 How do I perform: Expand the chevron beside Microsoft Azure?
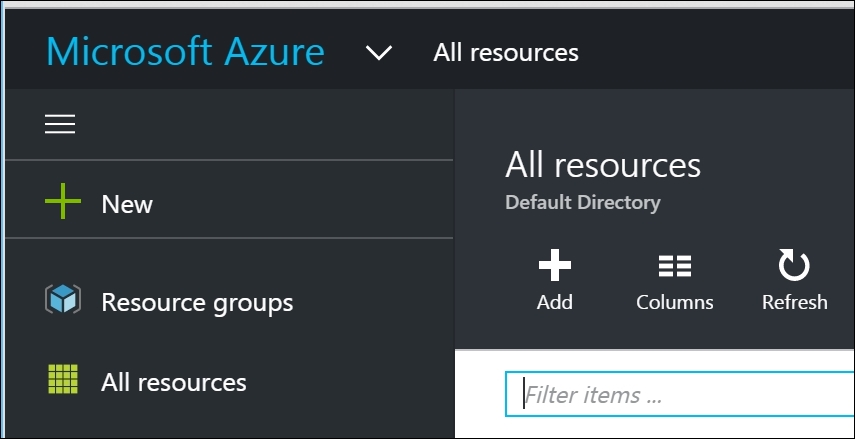pos(379,53)
